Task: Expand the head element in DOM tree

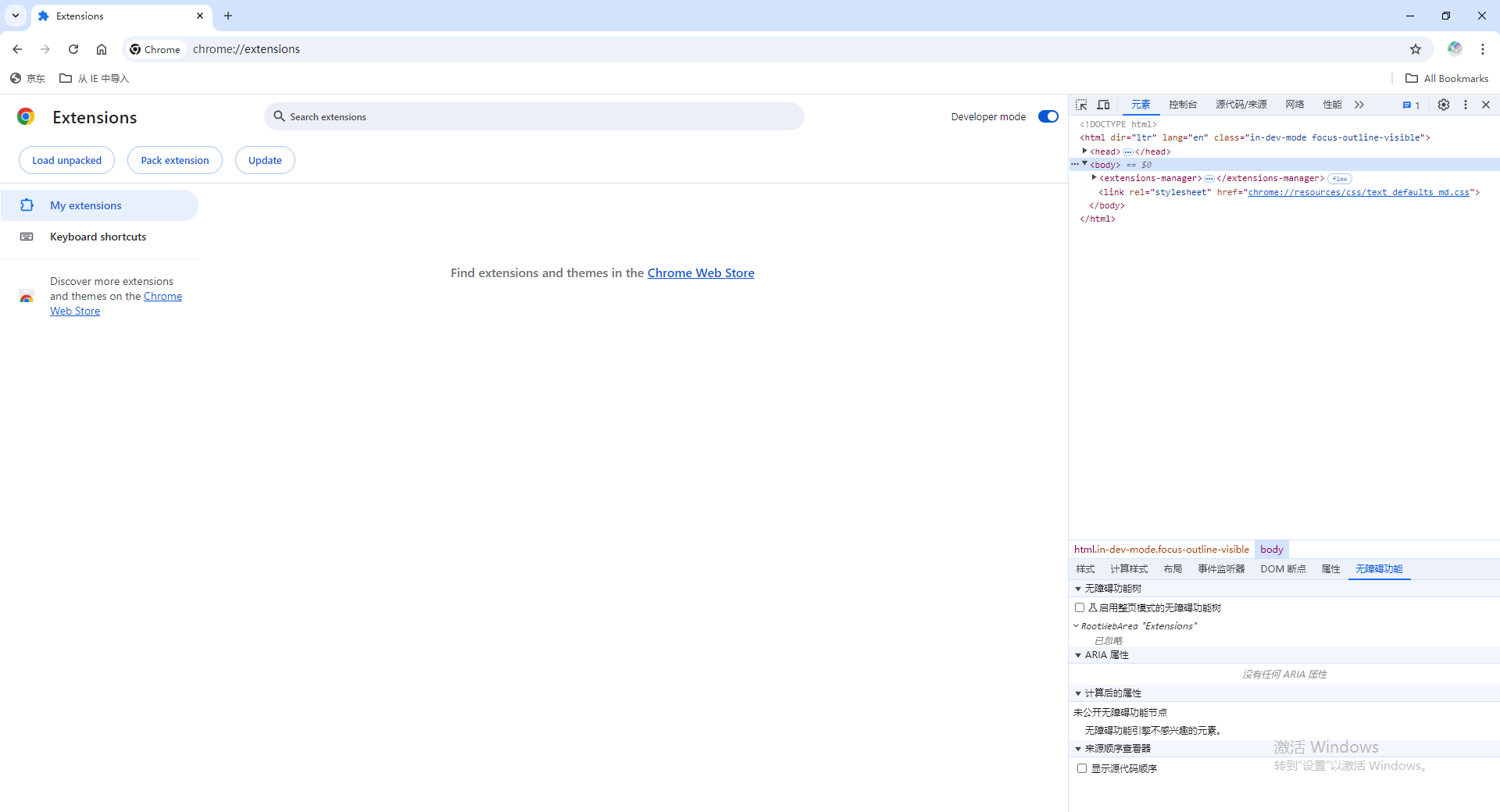Action: click(1084, 151)
